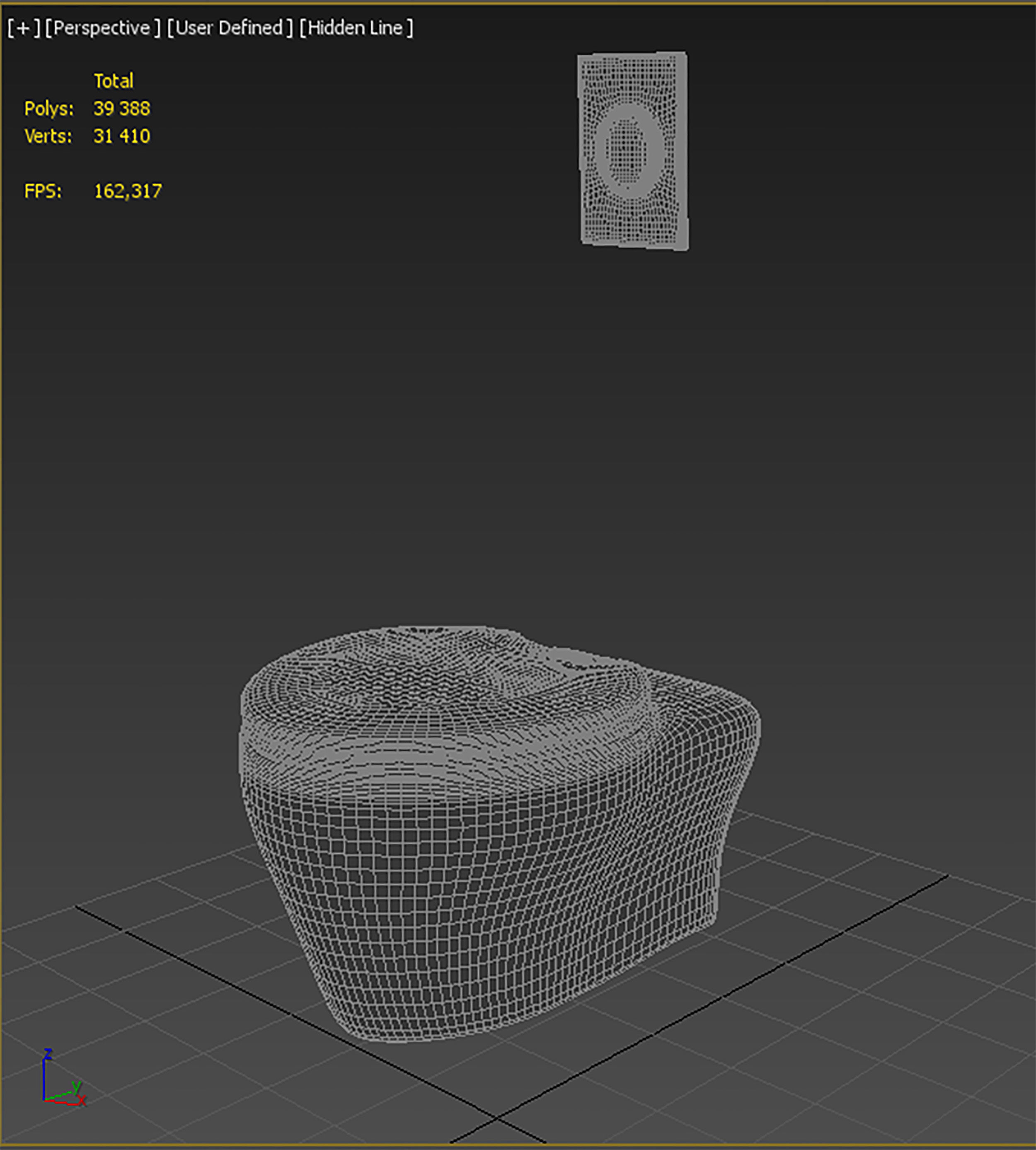
Task: Open the [Hidden Line] shading menu
Action: (x=356, y=28)
